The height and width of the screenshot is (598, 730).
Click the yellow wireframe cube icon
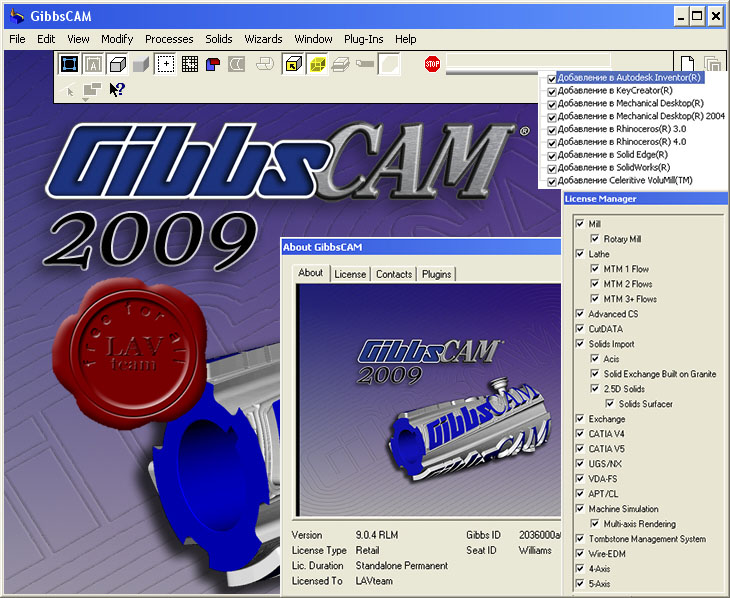(318, 64)
